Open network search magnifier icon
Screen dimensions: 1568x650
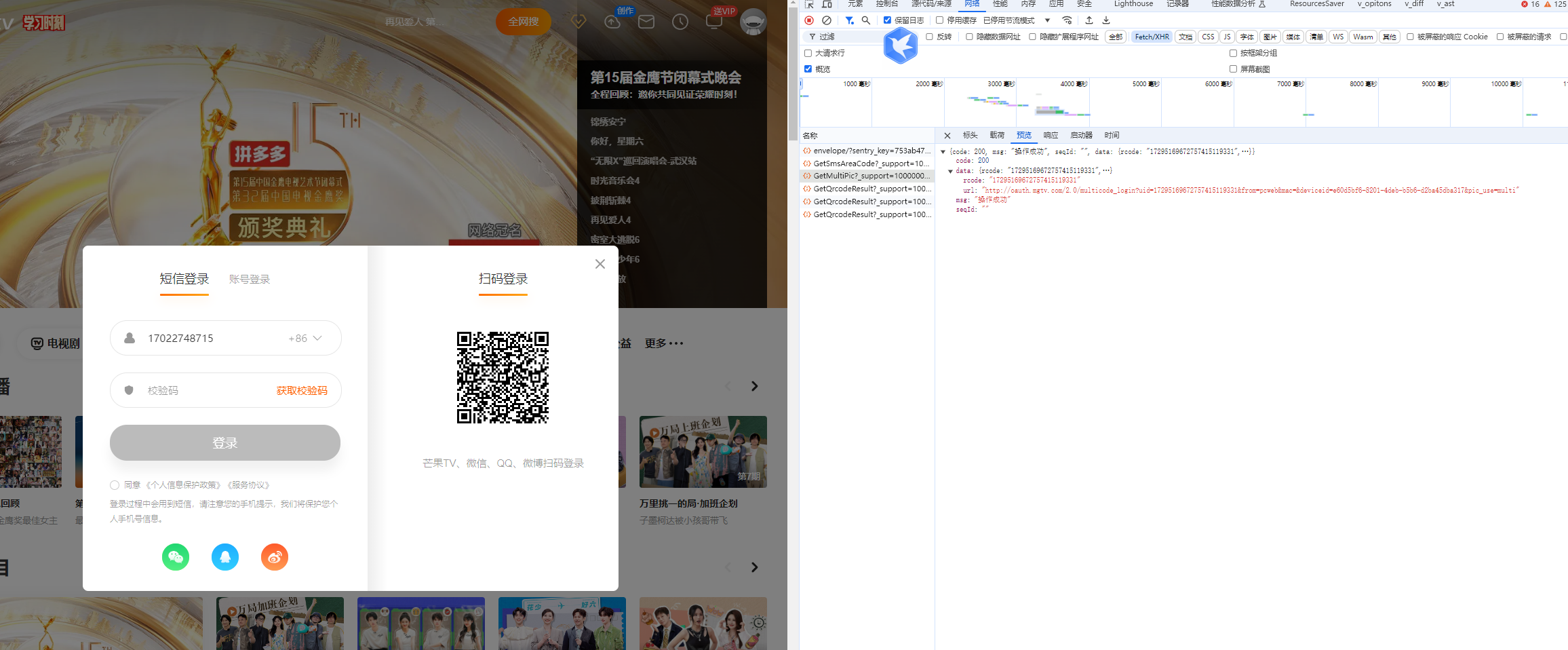pos(866,20)
